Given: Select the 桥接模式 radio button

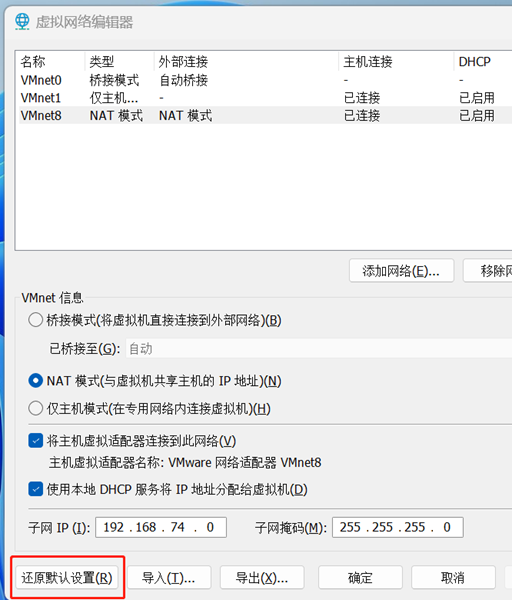Looking at the screenshot, I should pos(36,320).
